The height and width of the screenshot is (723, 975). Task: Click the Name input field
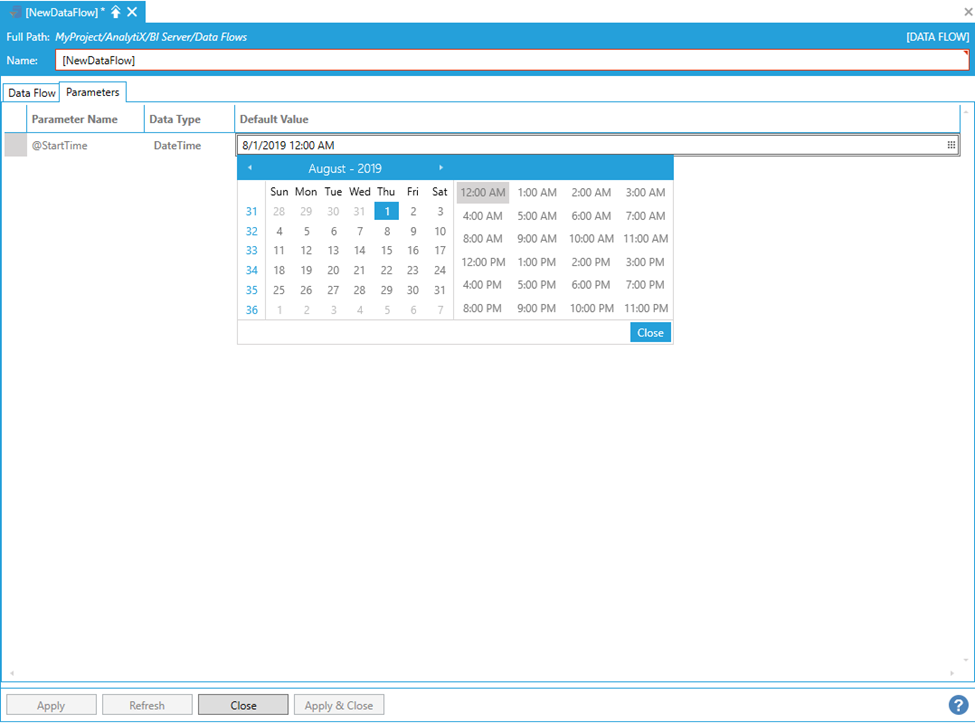coord(512,60)
